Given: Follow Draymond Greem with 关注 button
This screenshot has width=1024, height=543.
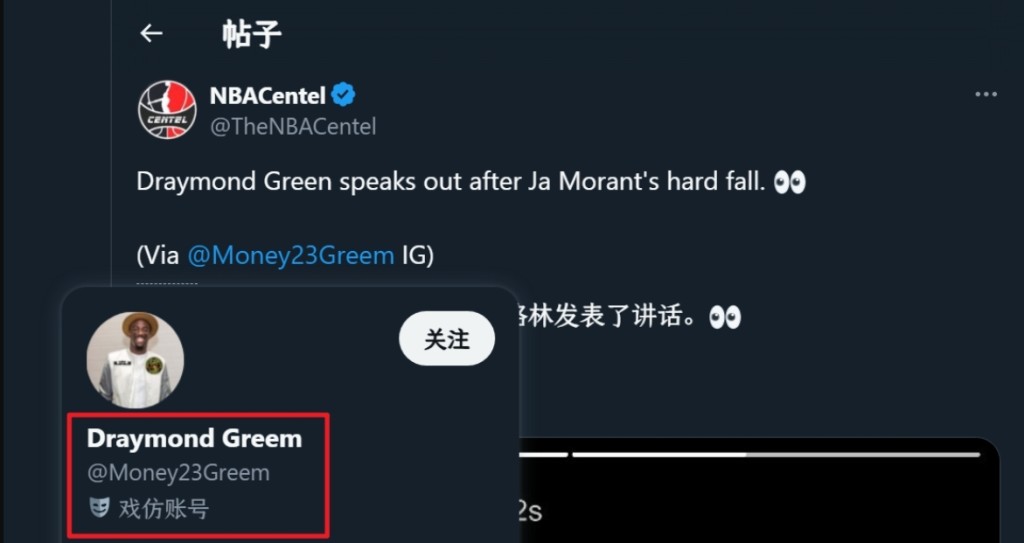Looking at the screenshot, I should pyautogui.click(x=447, y=338).
